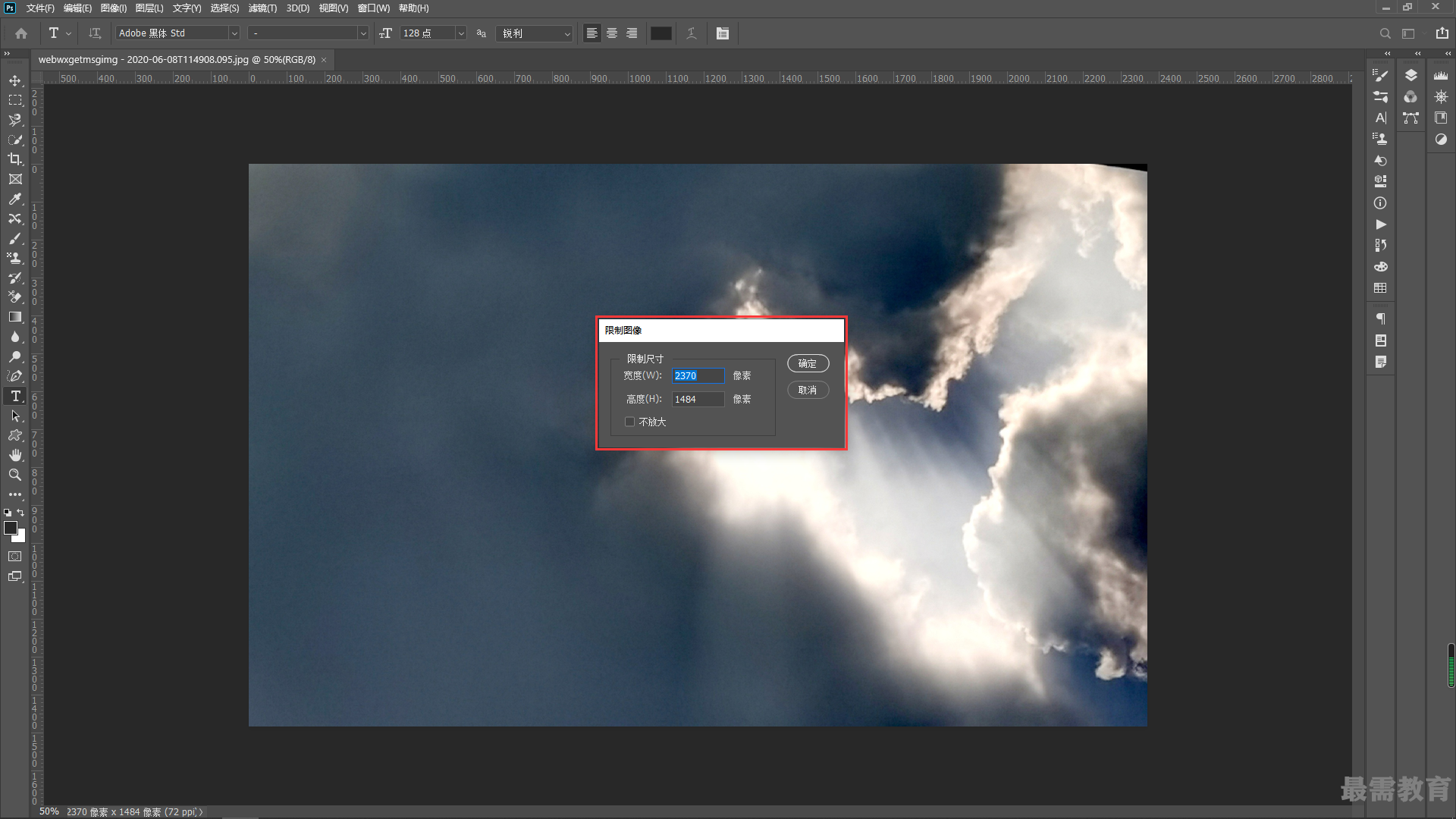Select the Pen tool
This screenshot has height=819, width=1456.
point(15,376)
